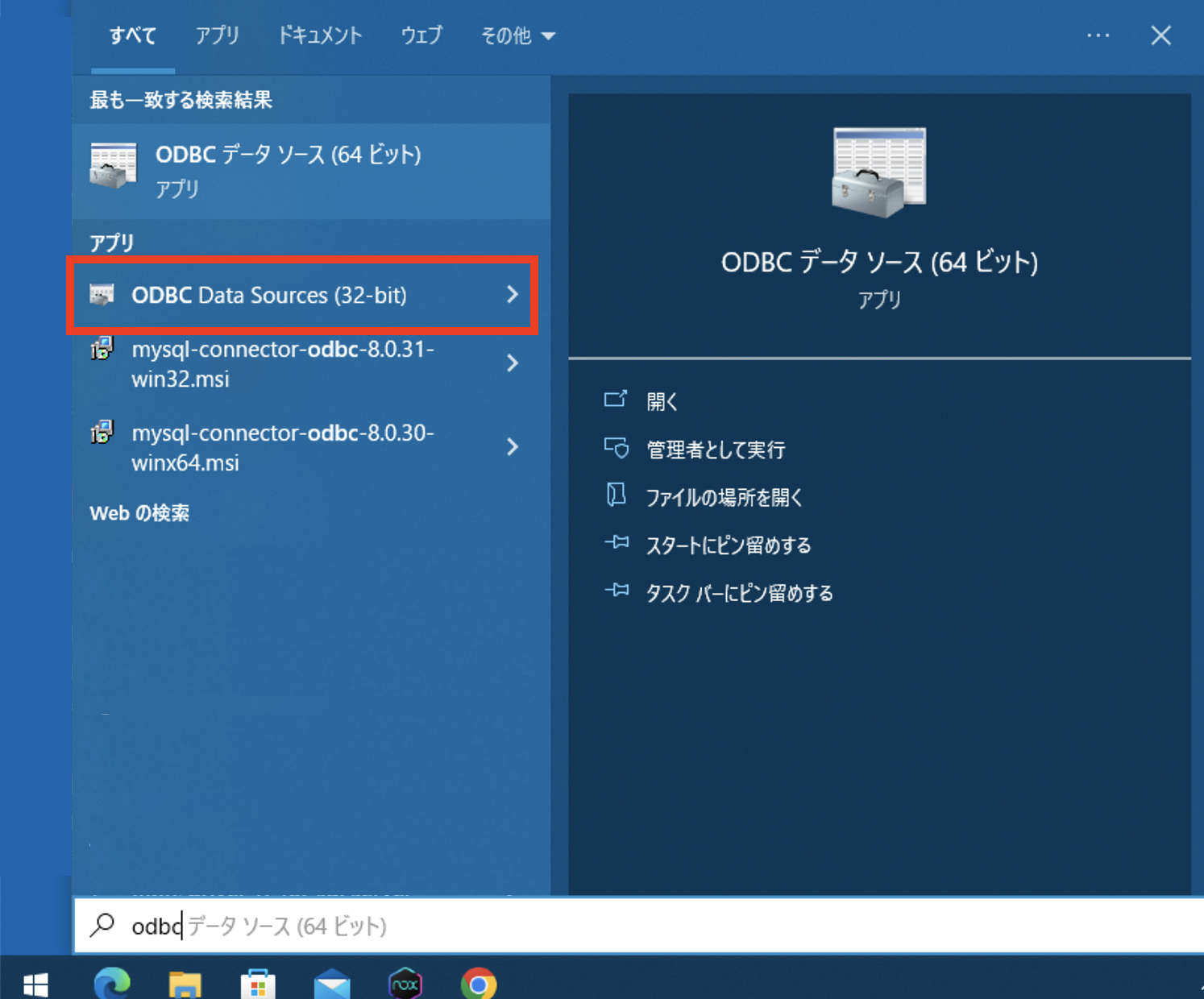Click the ODBC データ ソース (64 ビット) preview title

click(x=879, y=263)
